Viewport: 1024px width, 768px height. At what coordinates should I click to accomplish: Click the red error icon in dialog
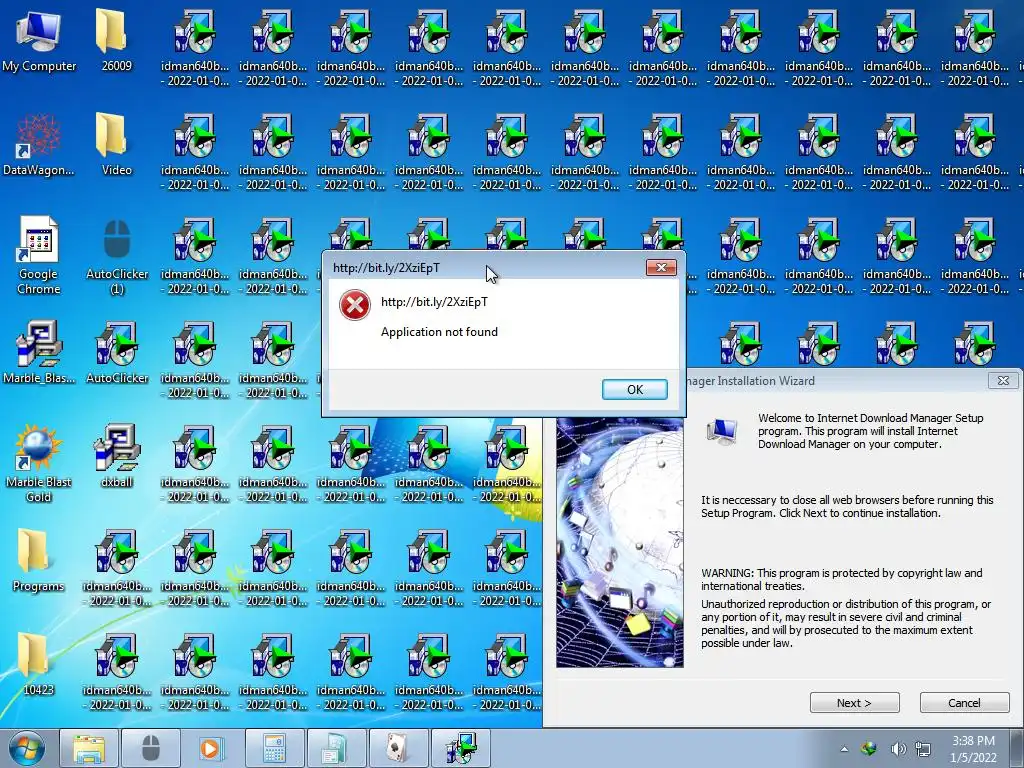tap(355, 305)
